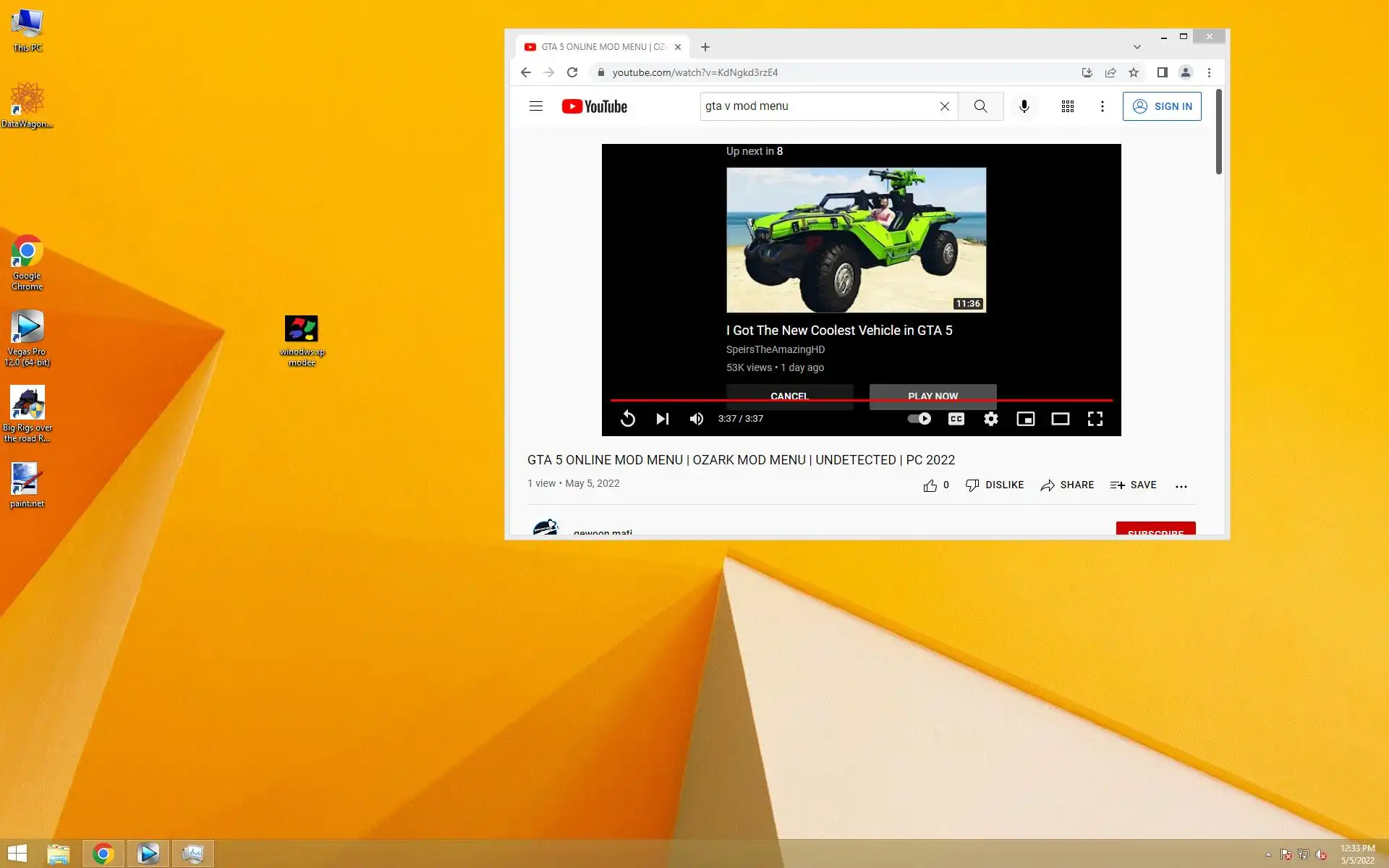
Task: Open a new Chrome tab
Action: [x=705, y=47]
